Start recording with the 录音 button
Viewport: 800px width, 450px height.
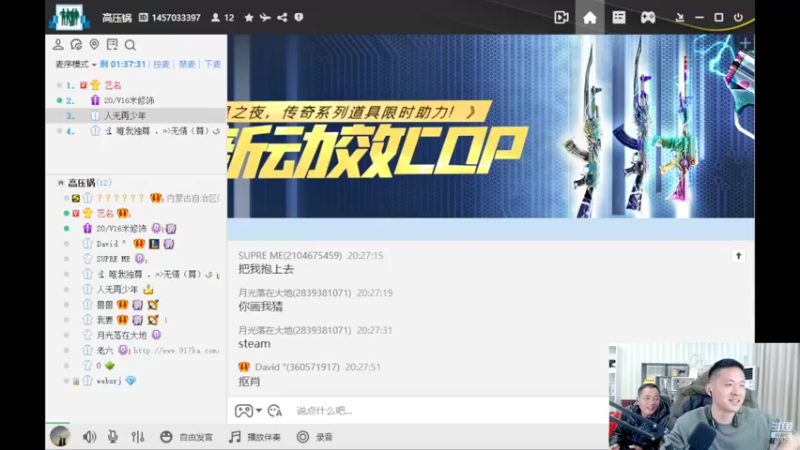(315, 437)
